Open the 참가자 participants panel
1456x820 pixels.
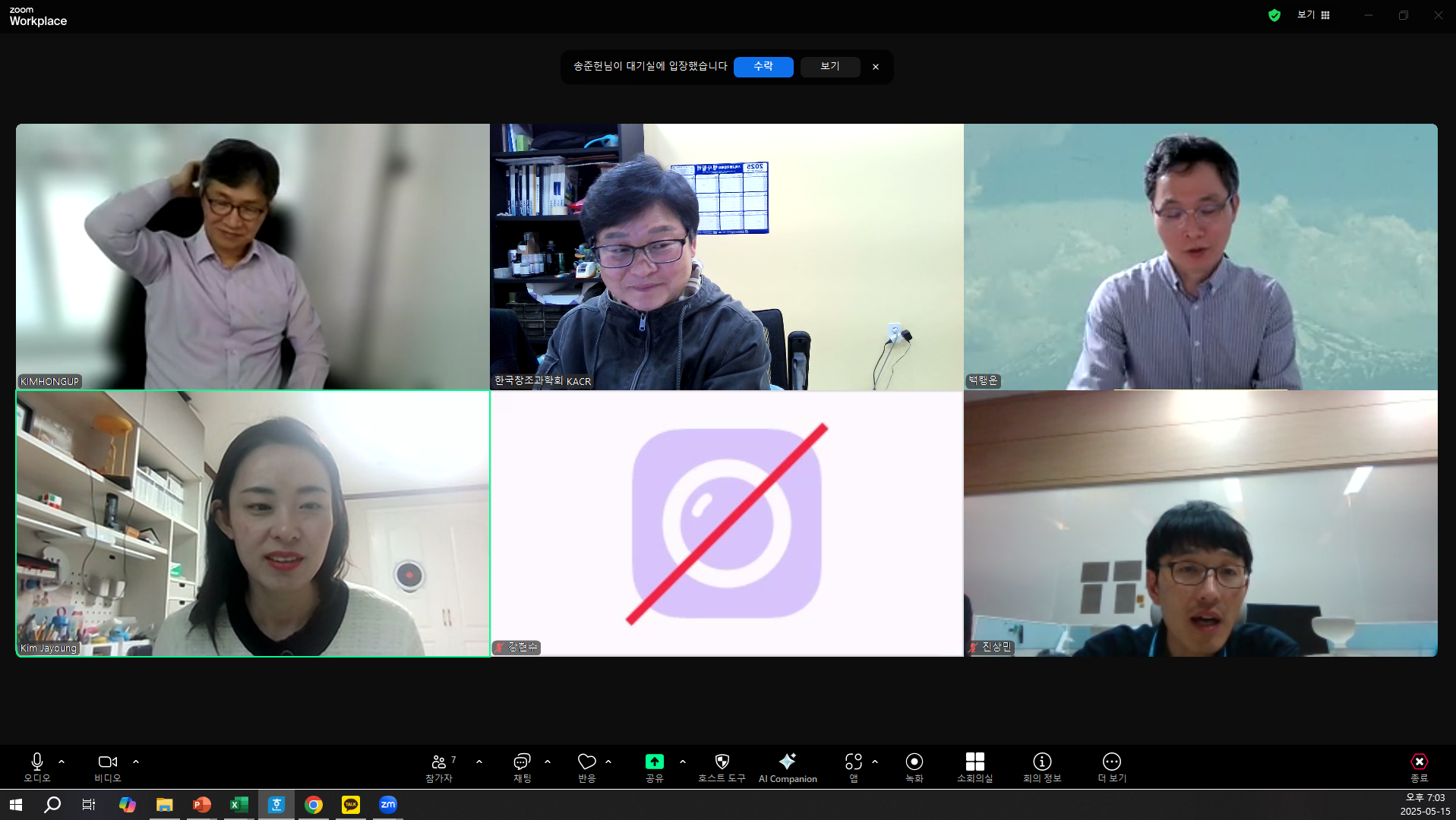(440, 767)
